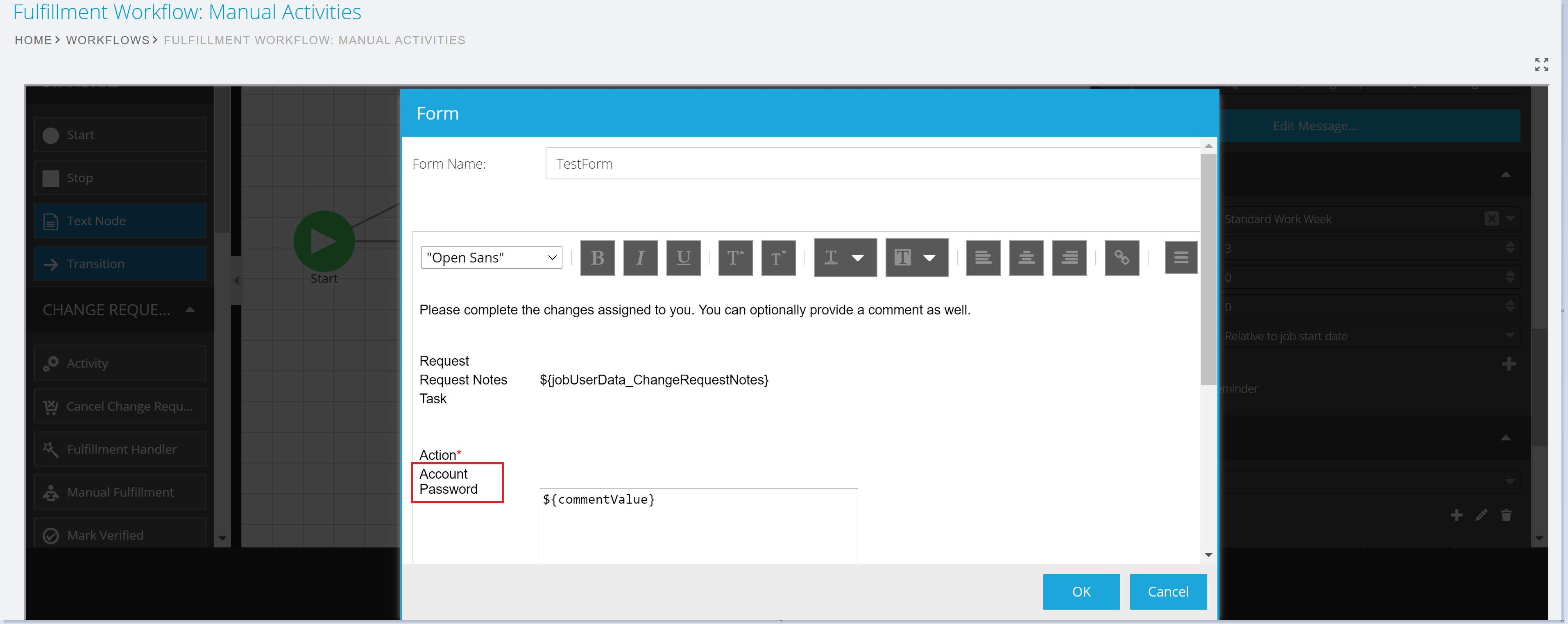Apply italic formatting button

click(640, 258)
